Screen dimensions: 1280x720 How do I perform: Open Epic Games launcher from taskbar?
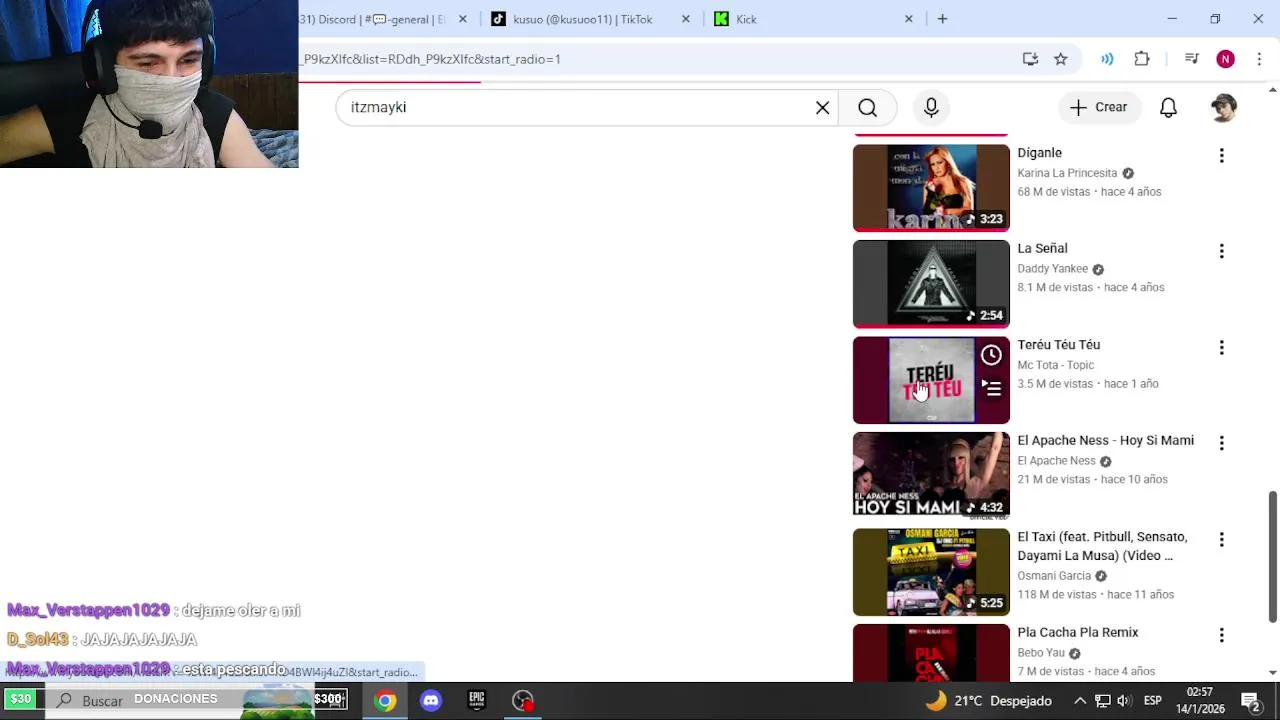[x=477, y=701]
